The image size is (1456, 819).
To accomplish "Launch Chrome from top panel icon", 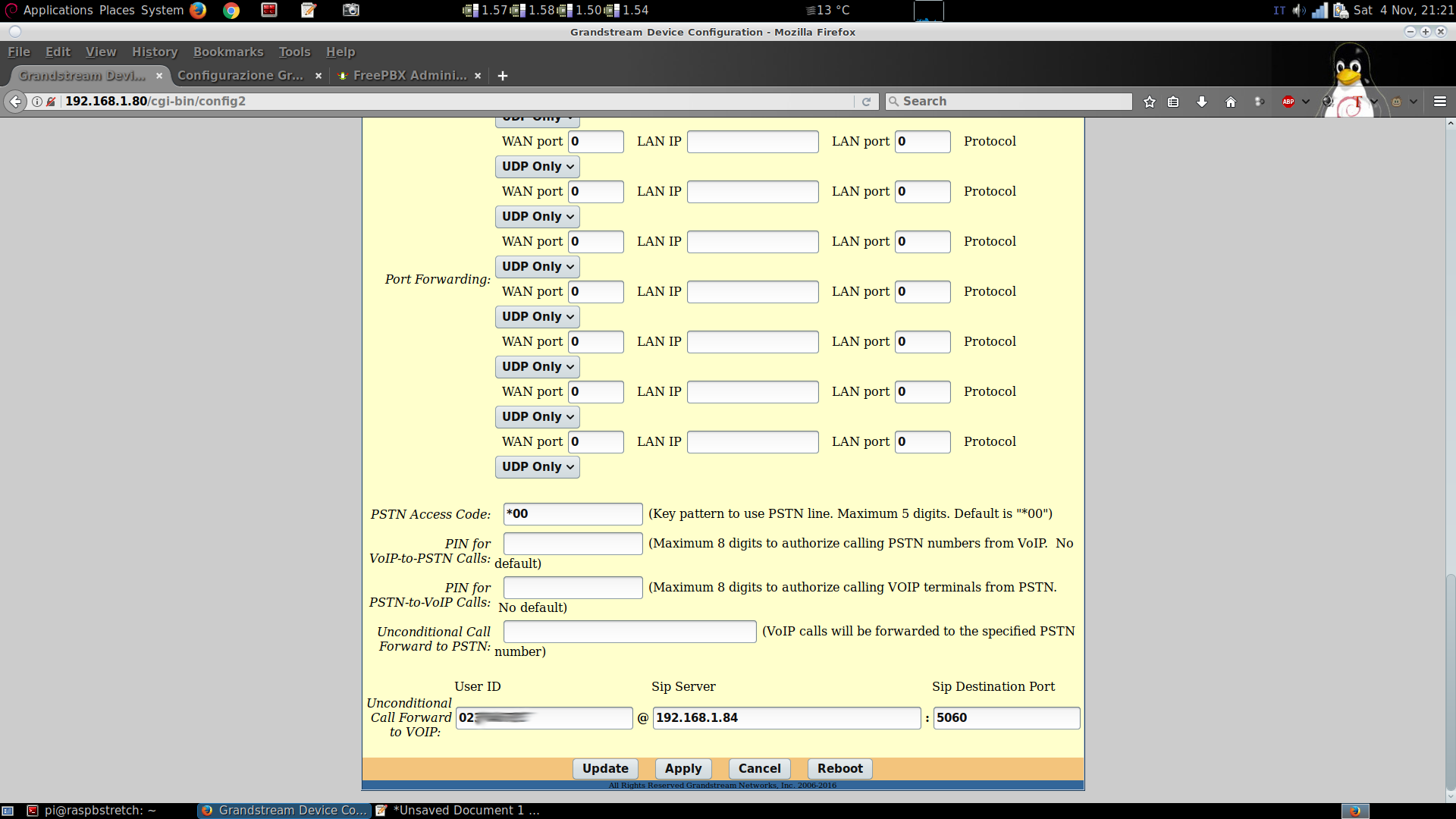I will 231,10.
